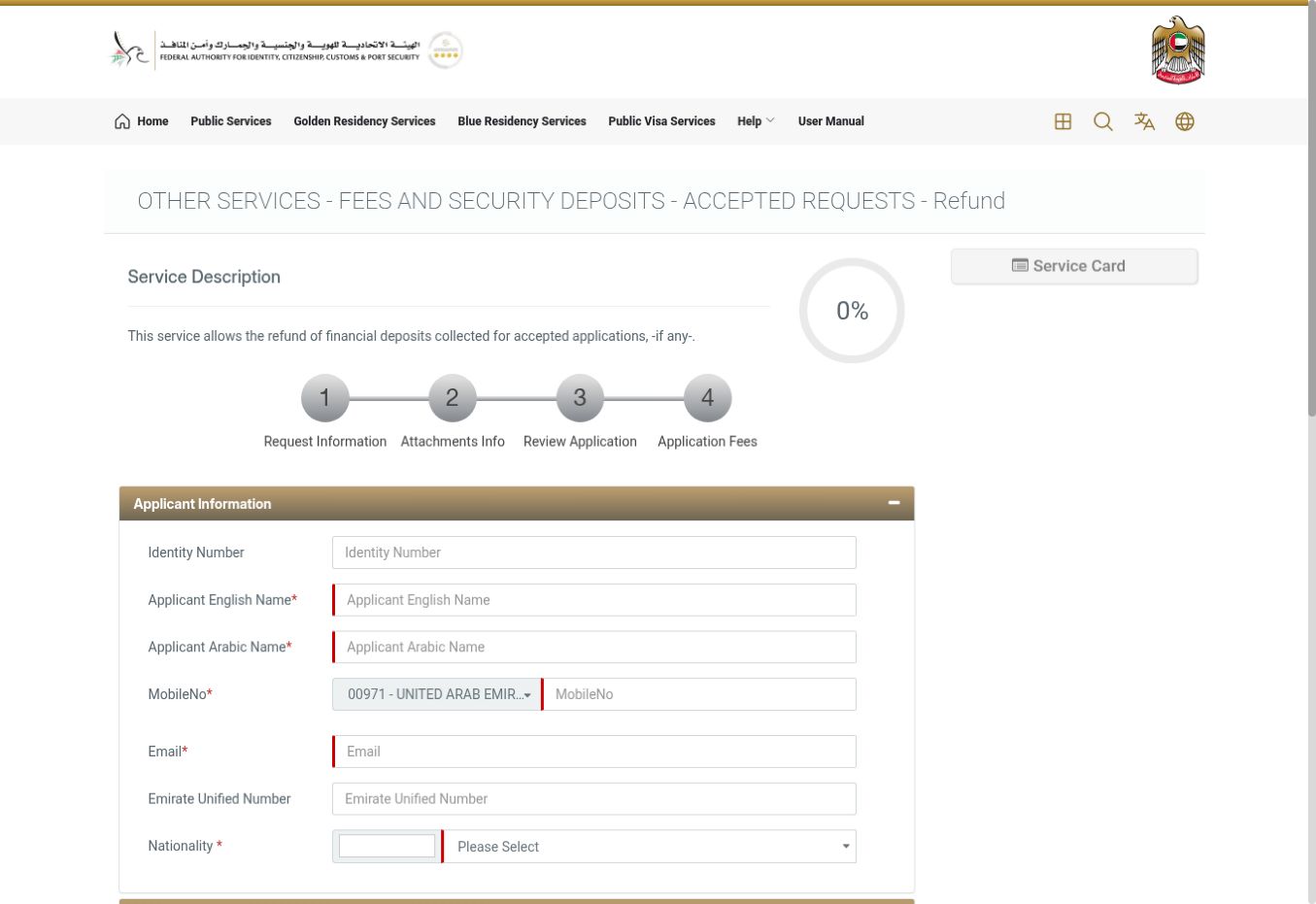Expand the Help dropdown menu

[x=756, y=121]
